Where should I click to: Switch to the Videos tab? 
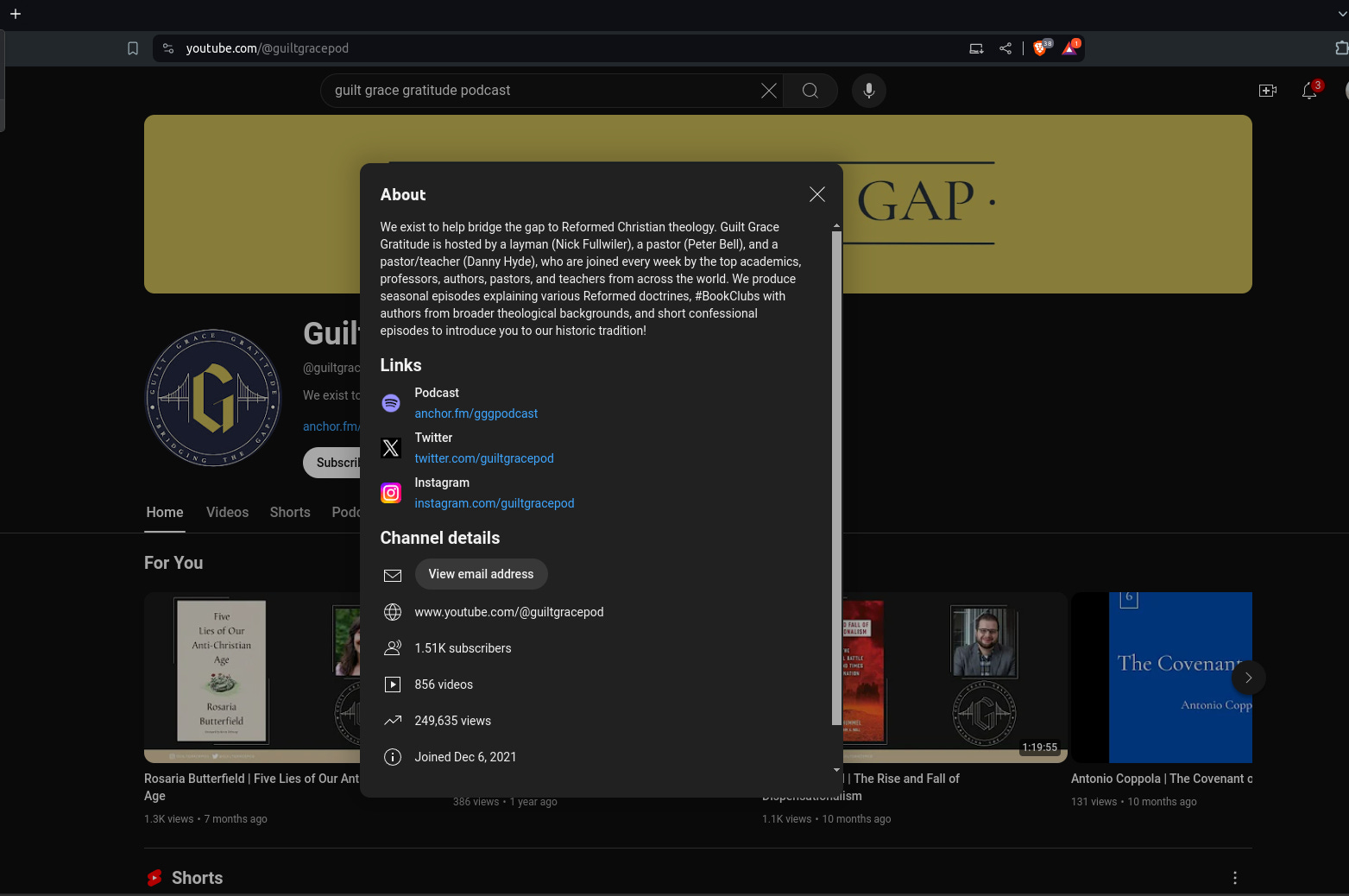227,513
